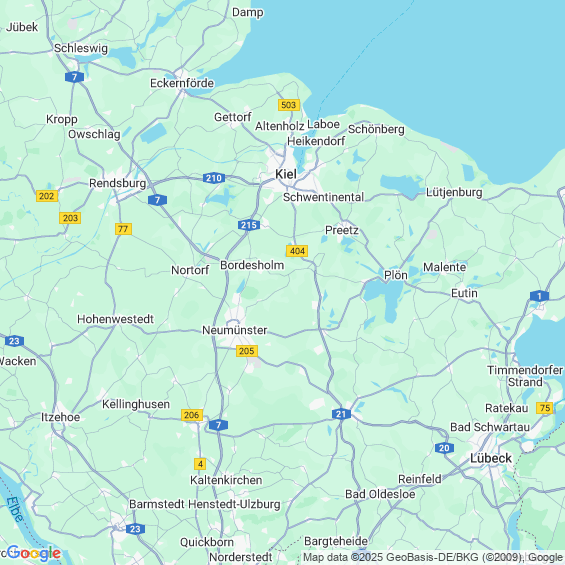565x565 pixels.
Task: Click the Schleswig town label
Action: 81,48
